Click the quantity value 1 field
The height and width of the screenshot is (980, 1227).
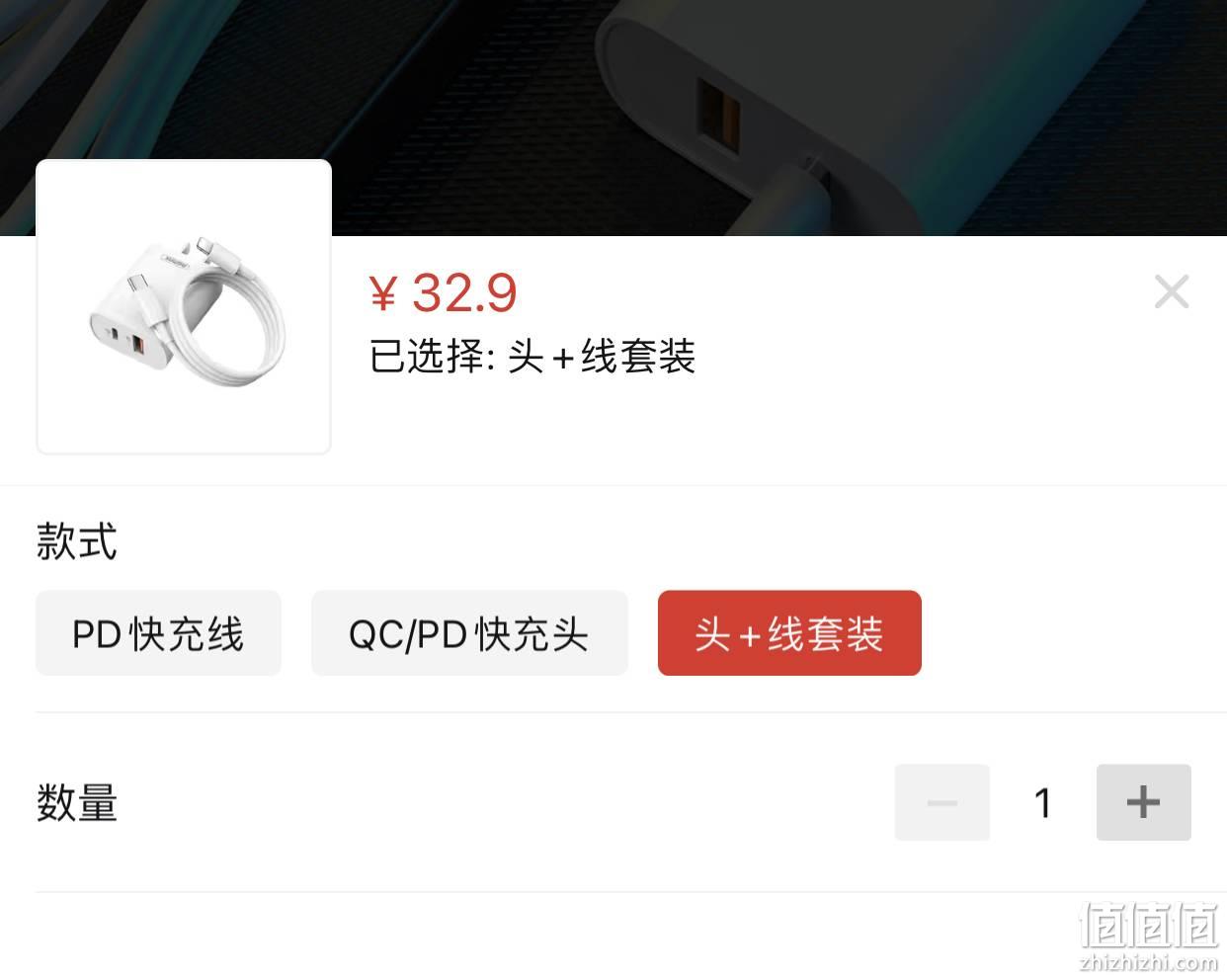[x=1042, y=802]
